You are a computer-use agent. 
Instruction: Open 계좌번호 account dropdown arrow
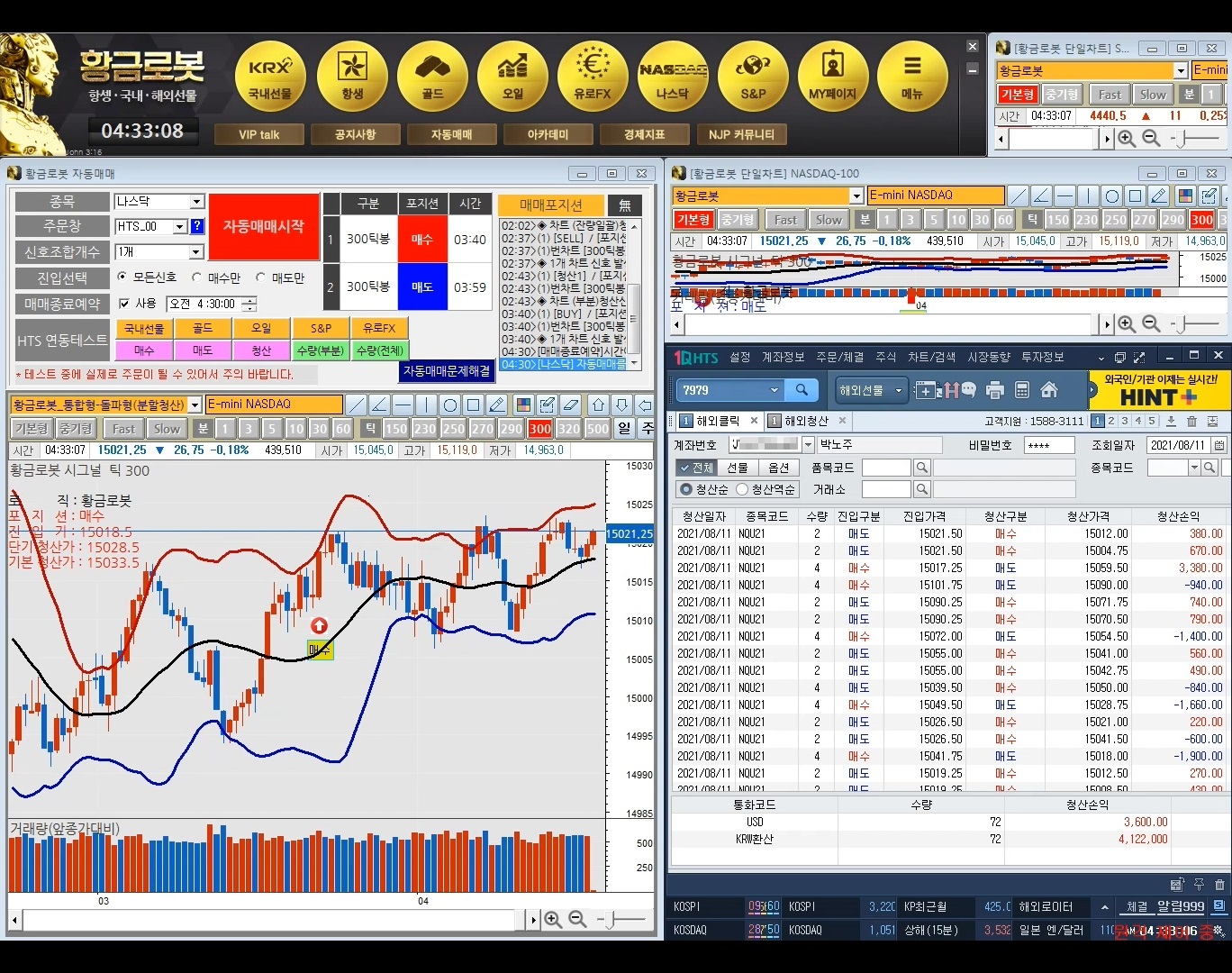tap(808, 445)
